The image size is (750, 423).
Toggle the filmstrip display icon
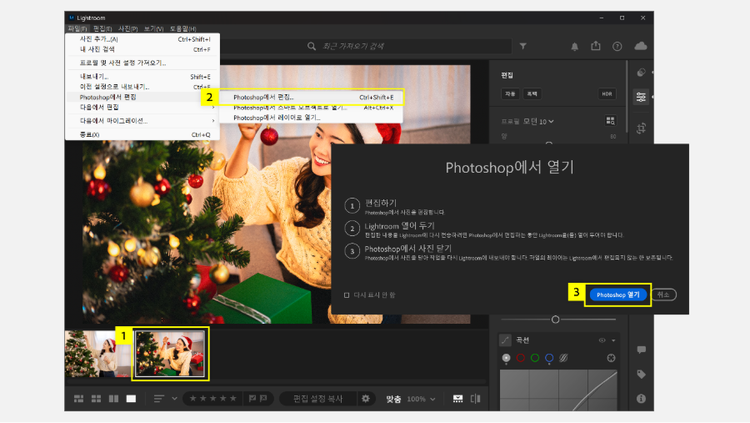[458, 399]
